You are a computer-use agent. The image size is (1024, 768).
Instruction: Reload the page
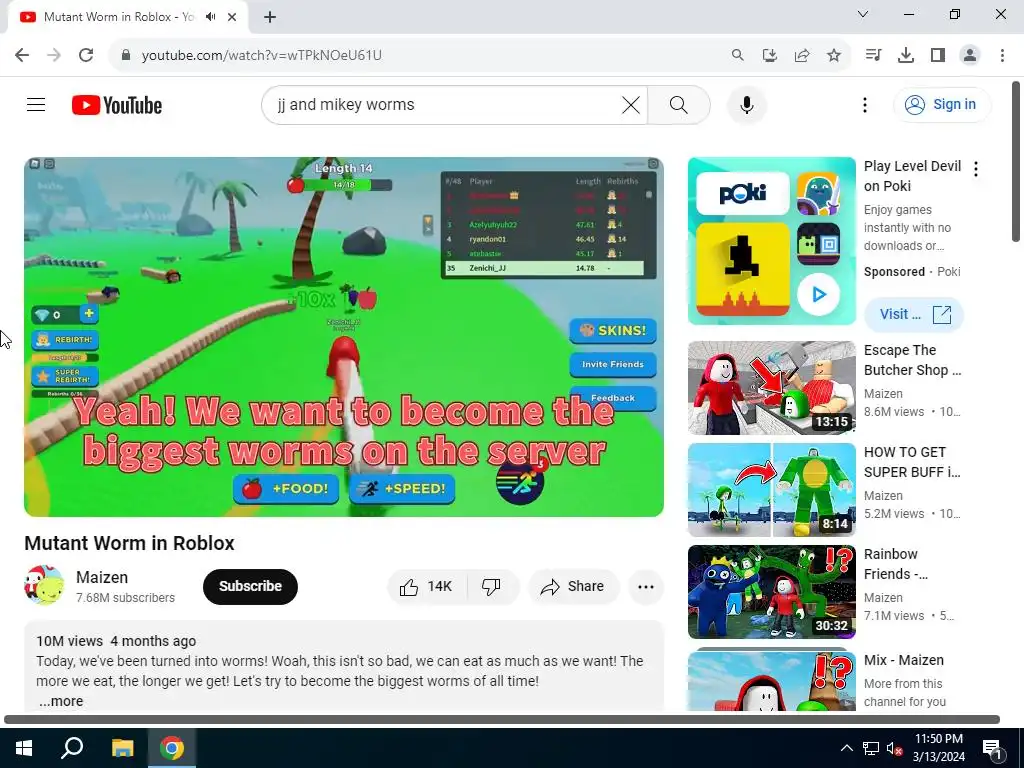tap(86, 55)
